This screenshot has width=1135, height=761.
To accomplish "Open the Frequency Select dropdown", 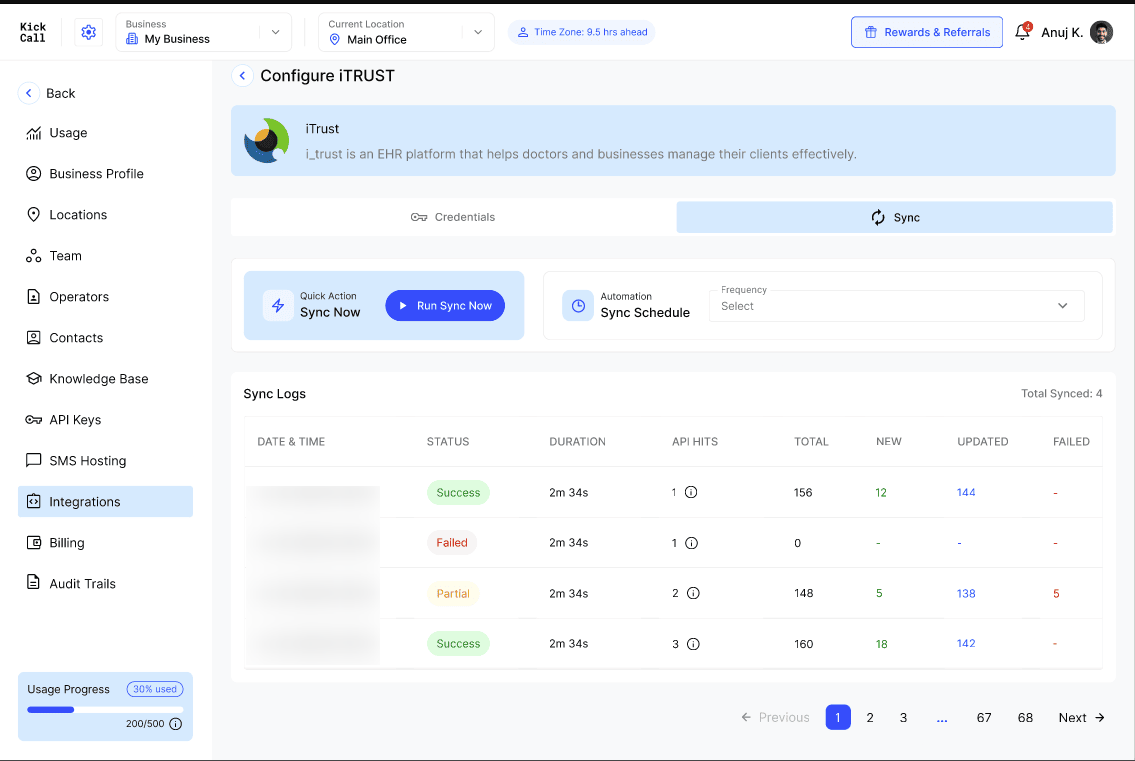I will coord(896,306).
